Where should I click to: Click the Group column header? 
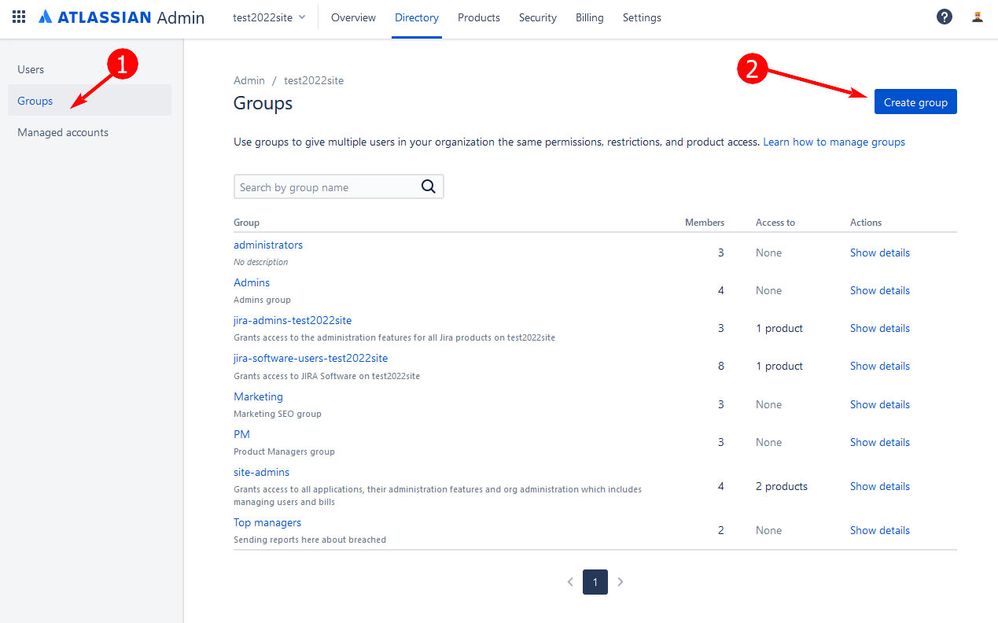coord(246,223)
